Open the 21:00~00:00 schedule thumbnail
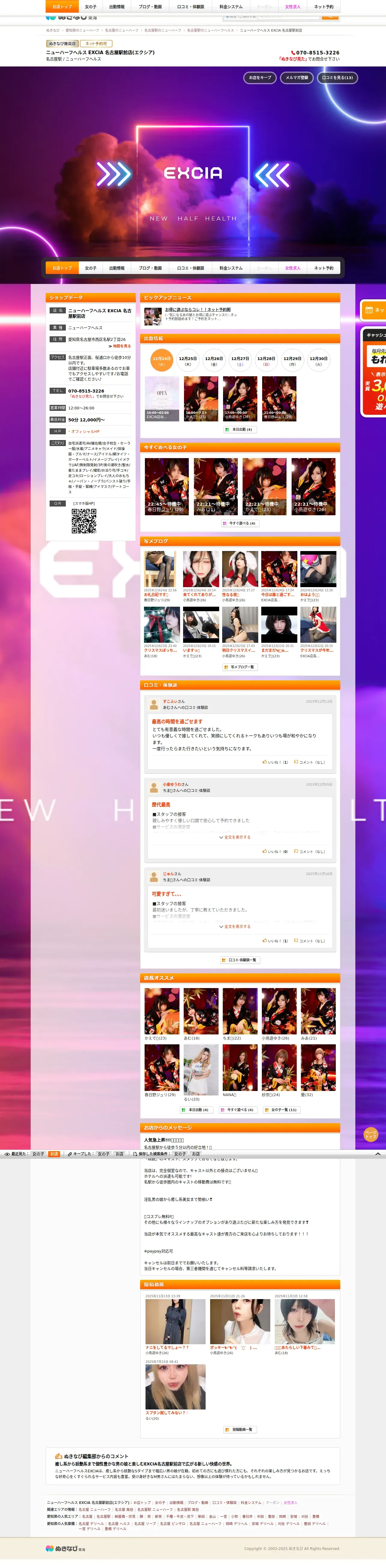This screenshot has height=1568, width=386. pos(280,399)
